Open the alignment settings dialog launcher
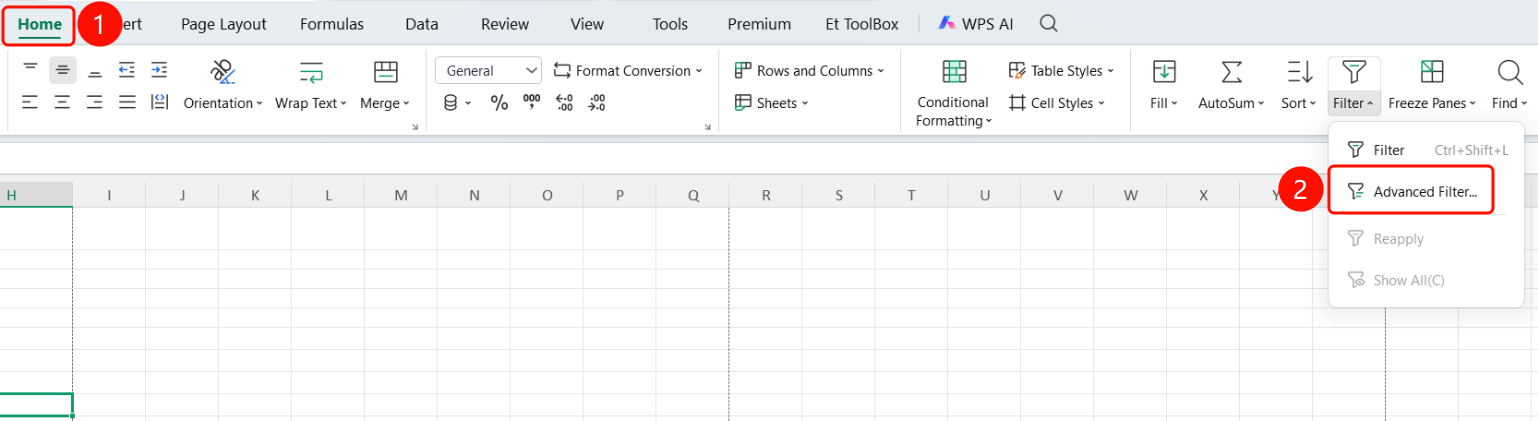Screen dimensions: 1538x421 (415, 127)
